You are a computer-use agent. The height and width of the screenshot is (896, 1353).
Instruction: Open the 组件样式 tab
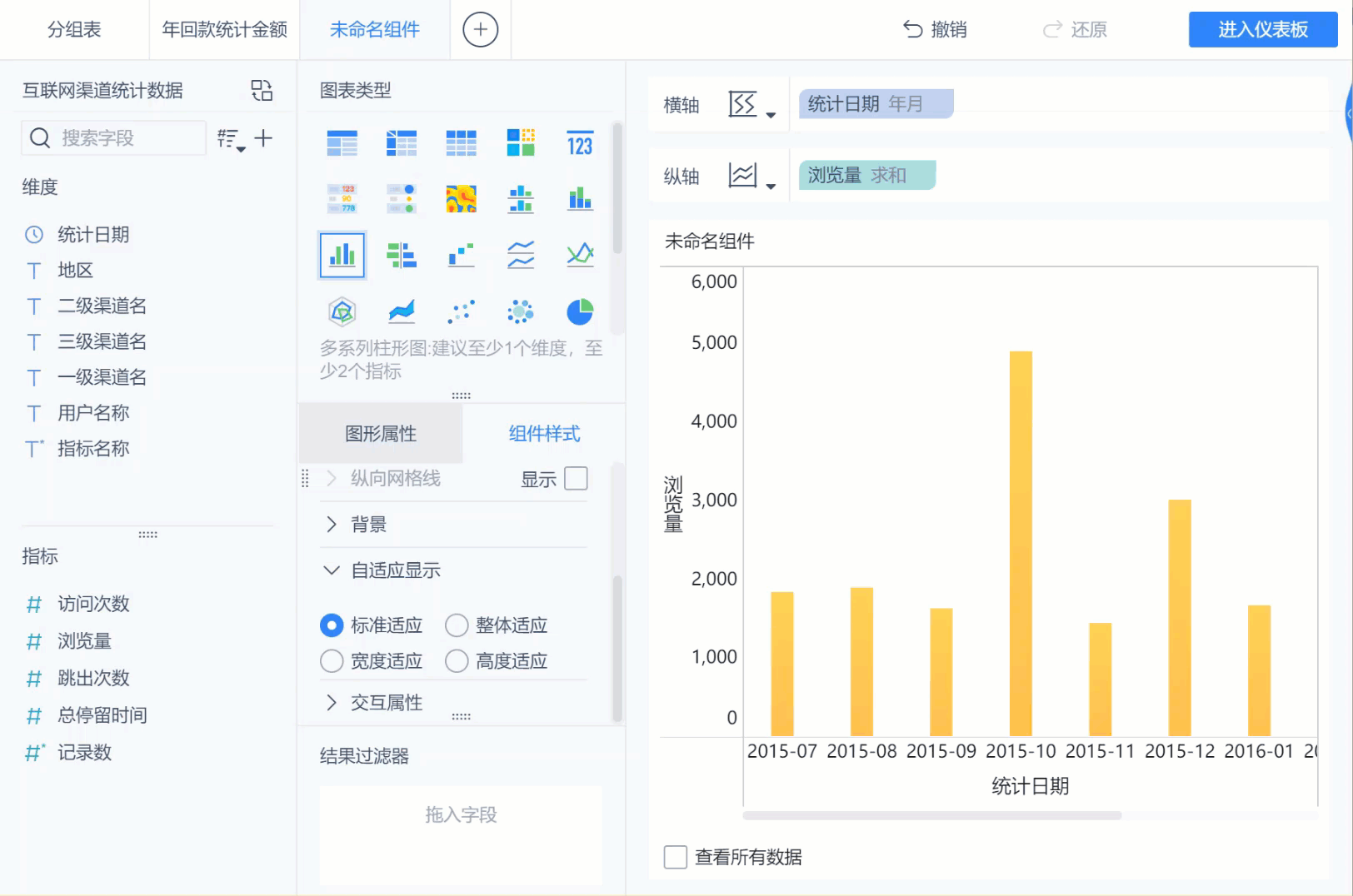[544, 434]
